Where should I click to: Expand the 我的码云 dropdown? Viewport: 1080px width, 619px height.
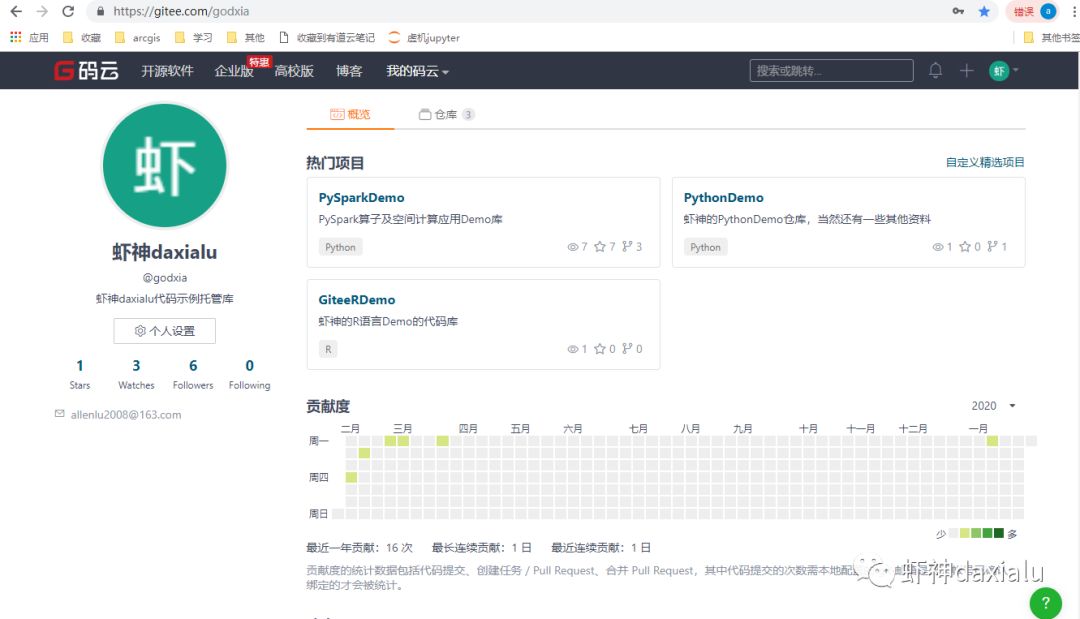click(x=417, y=71)
